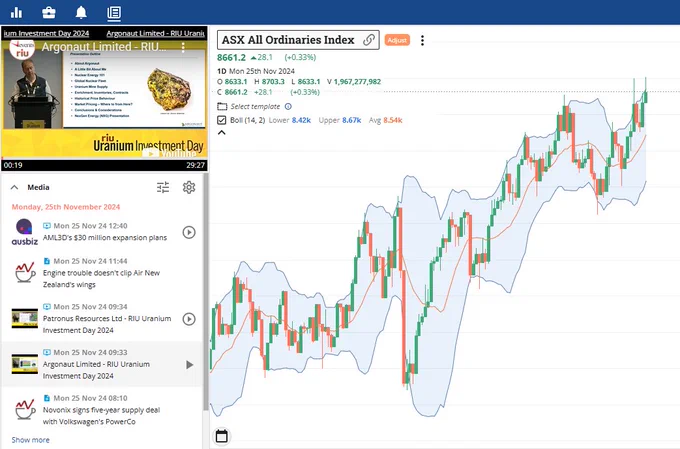
Task: Click the video progress bar
Action: [104, 157]
